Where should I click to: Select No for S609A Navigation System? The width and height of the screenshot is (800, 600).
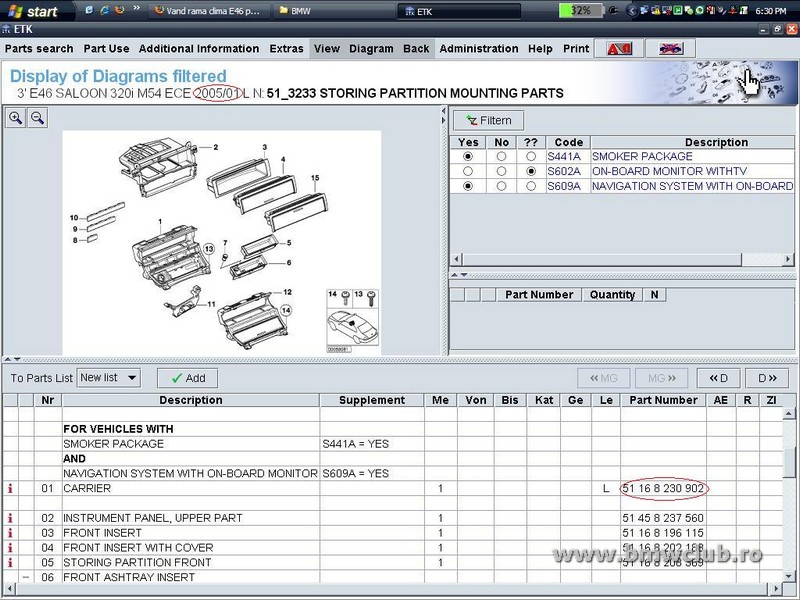click(x=502, y=186)
